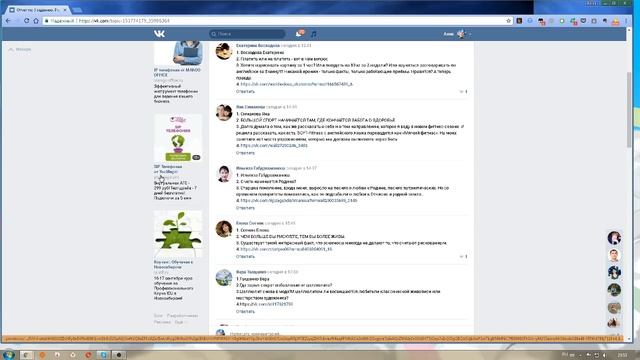Open VK music player icon

[x=313, y=34]
